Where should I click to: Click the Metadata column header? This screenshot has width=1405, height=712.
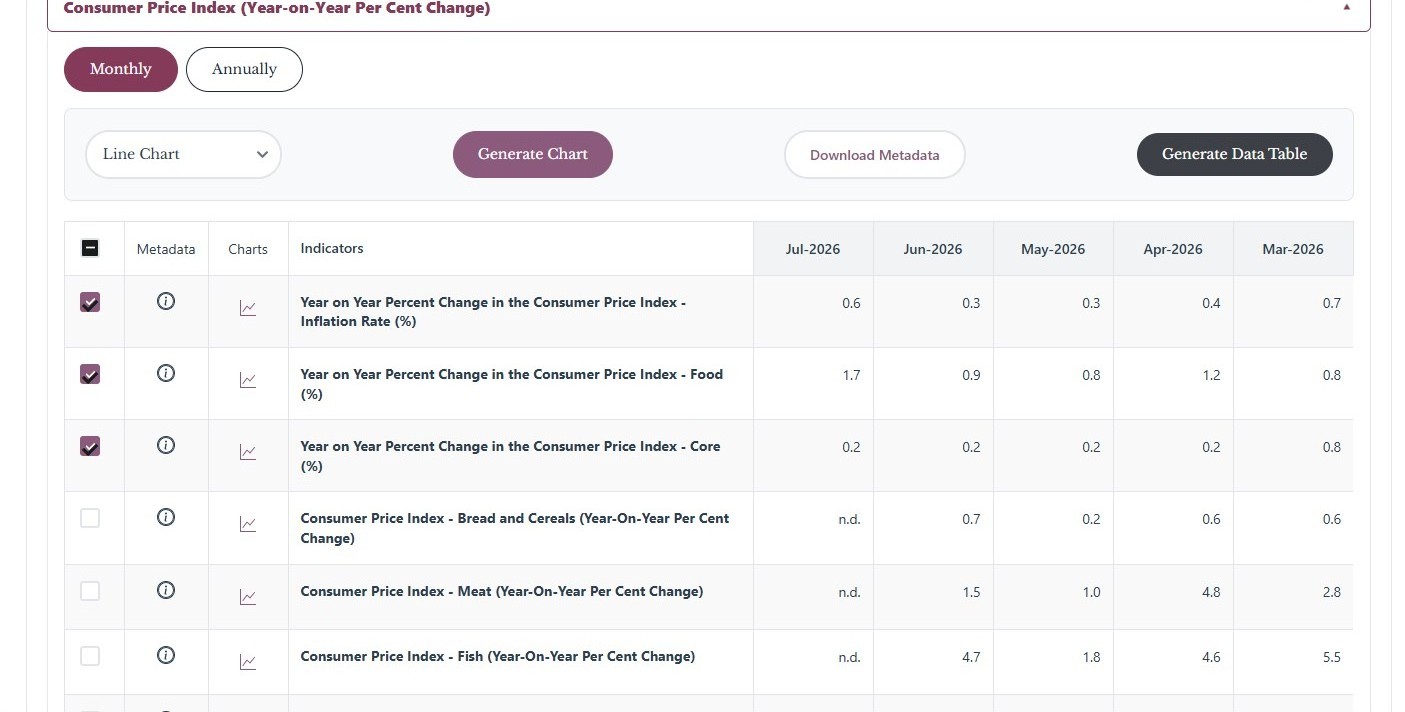(x=166, y=249)
